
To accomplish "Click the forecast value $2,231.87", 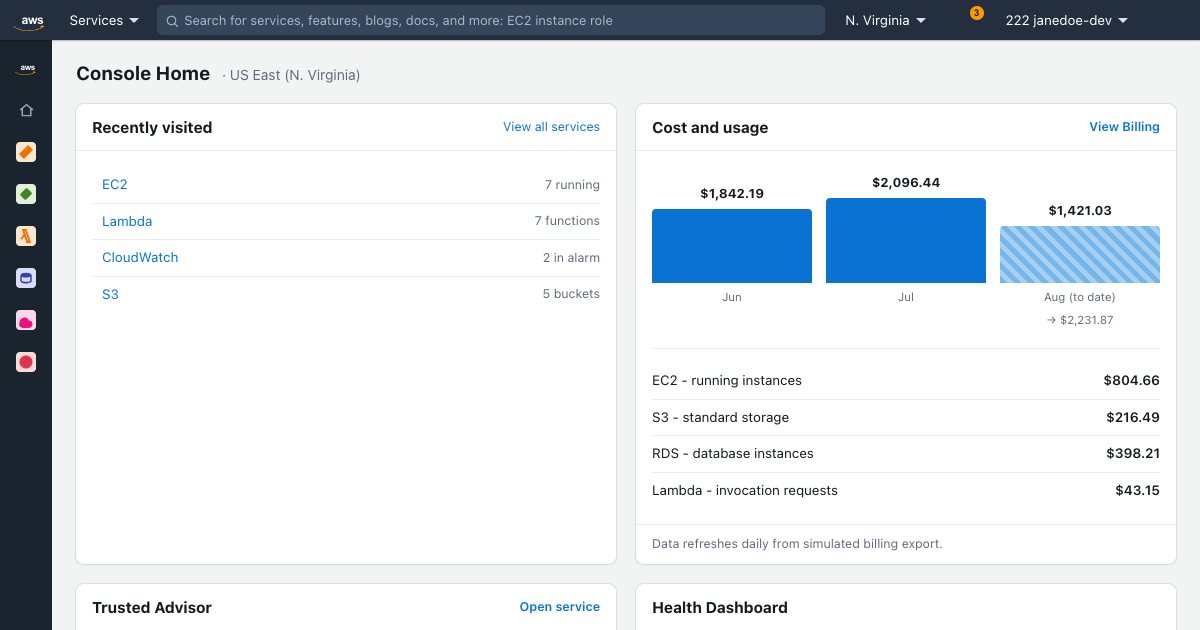I will pyautogui.click(x=1080, y=320).
